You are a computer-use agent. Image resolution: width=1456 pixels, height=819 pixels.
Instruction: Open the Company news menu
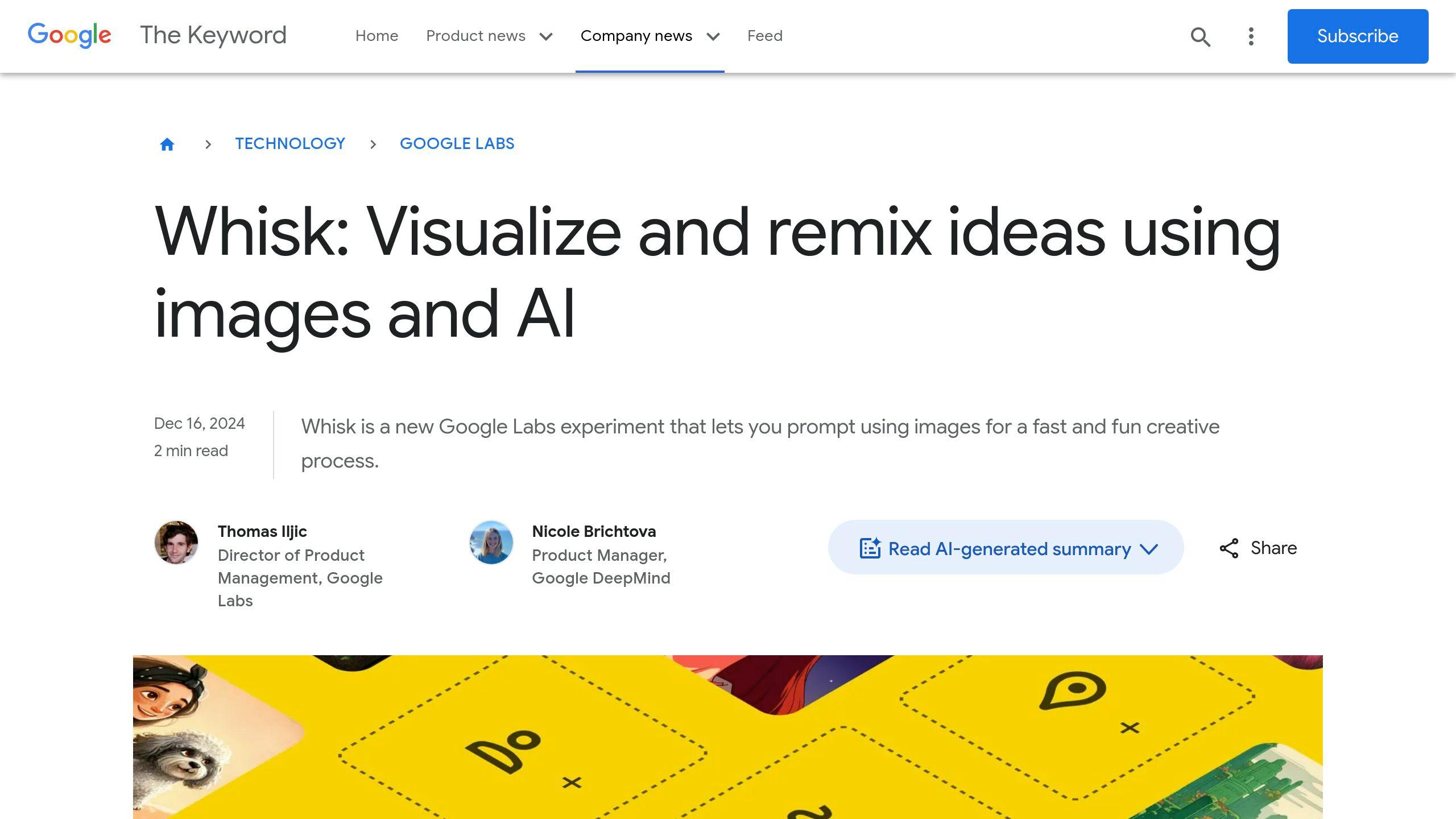pos(636,36)
